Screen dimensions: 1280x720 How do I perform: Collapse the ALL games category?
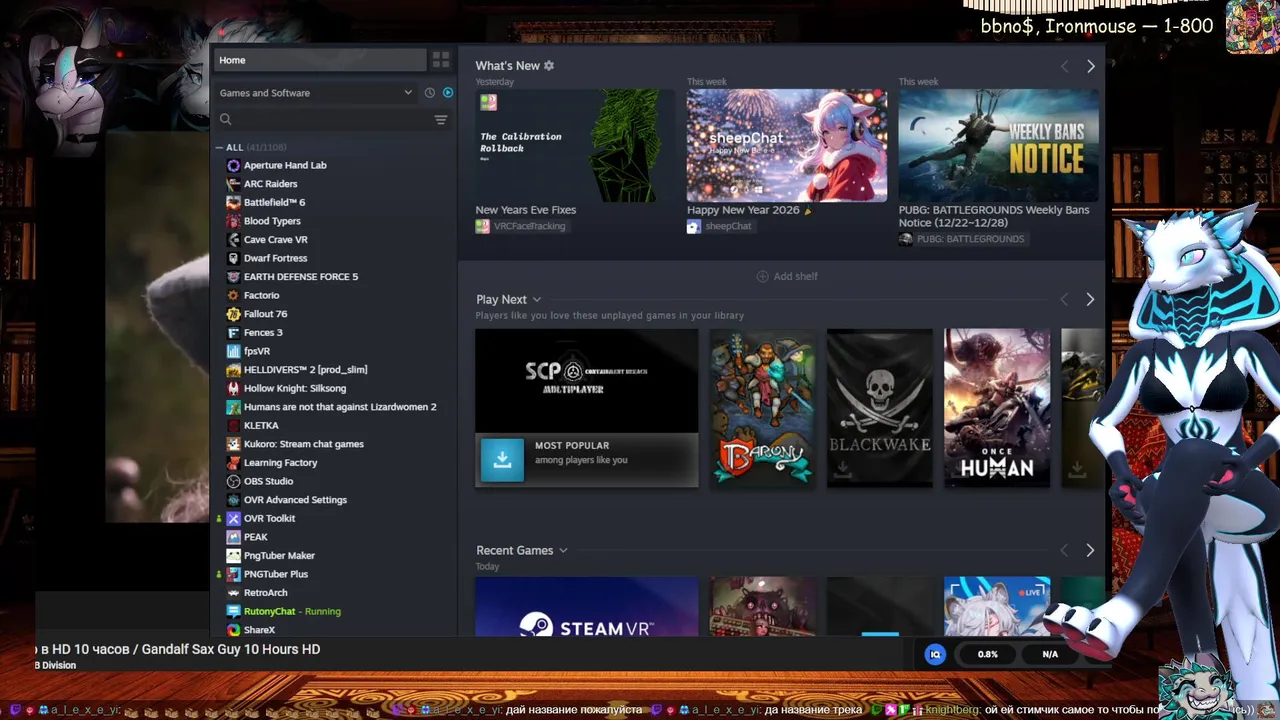tap(219, 147)
